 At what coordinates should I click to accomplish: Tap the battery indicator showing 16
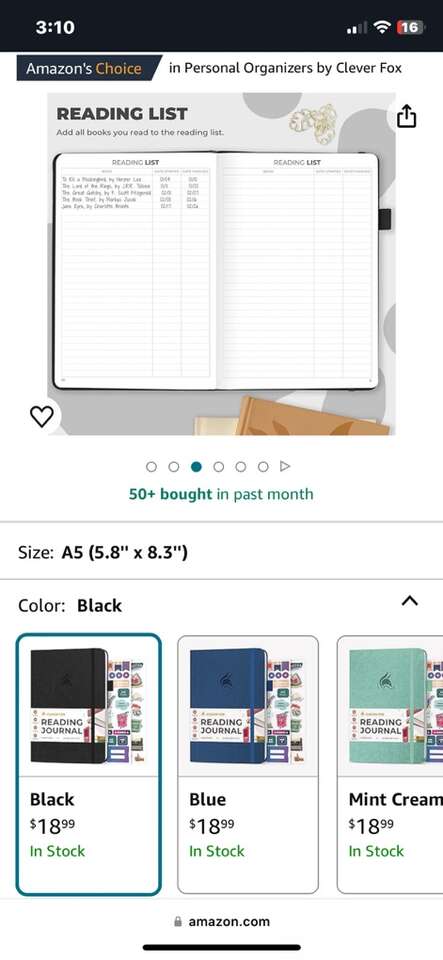tap(411, 27)
